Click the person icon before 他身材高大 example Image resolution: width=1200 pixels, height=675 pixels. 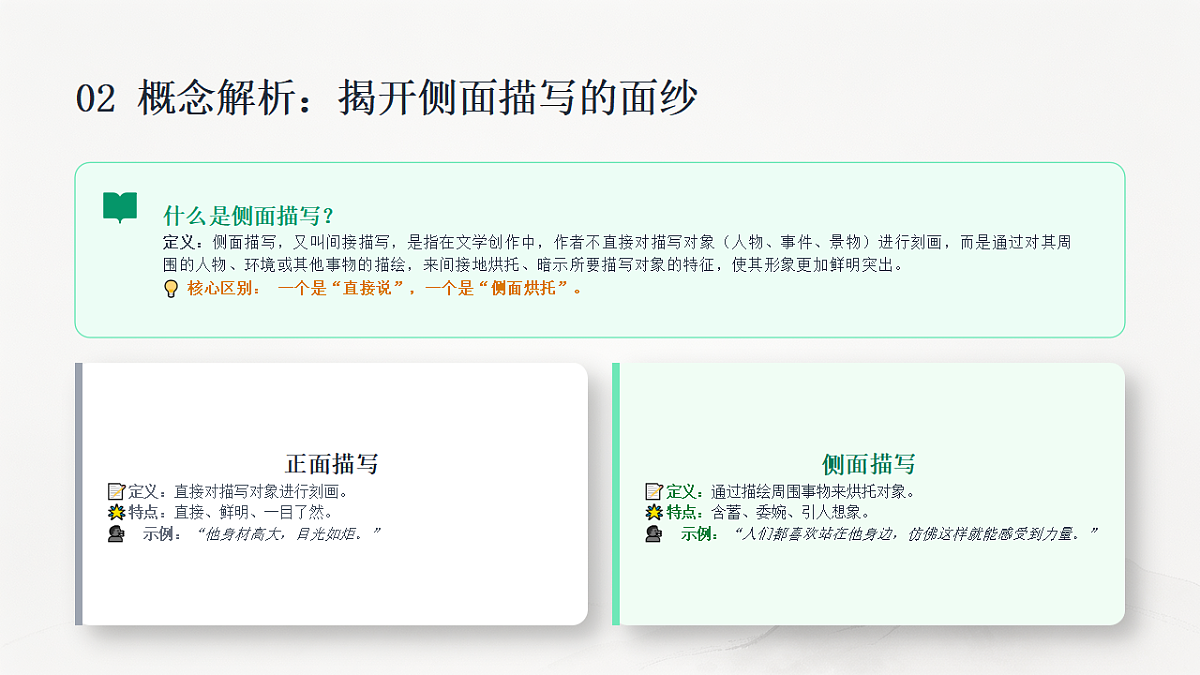click(x=116, y=534)
